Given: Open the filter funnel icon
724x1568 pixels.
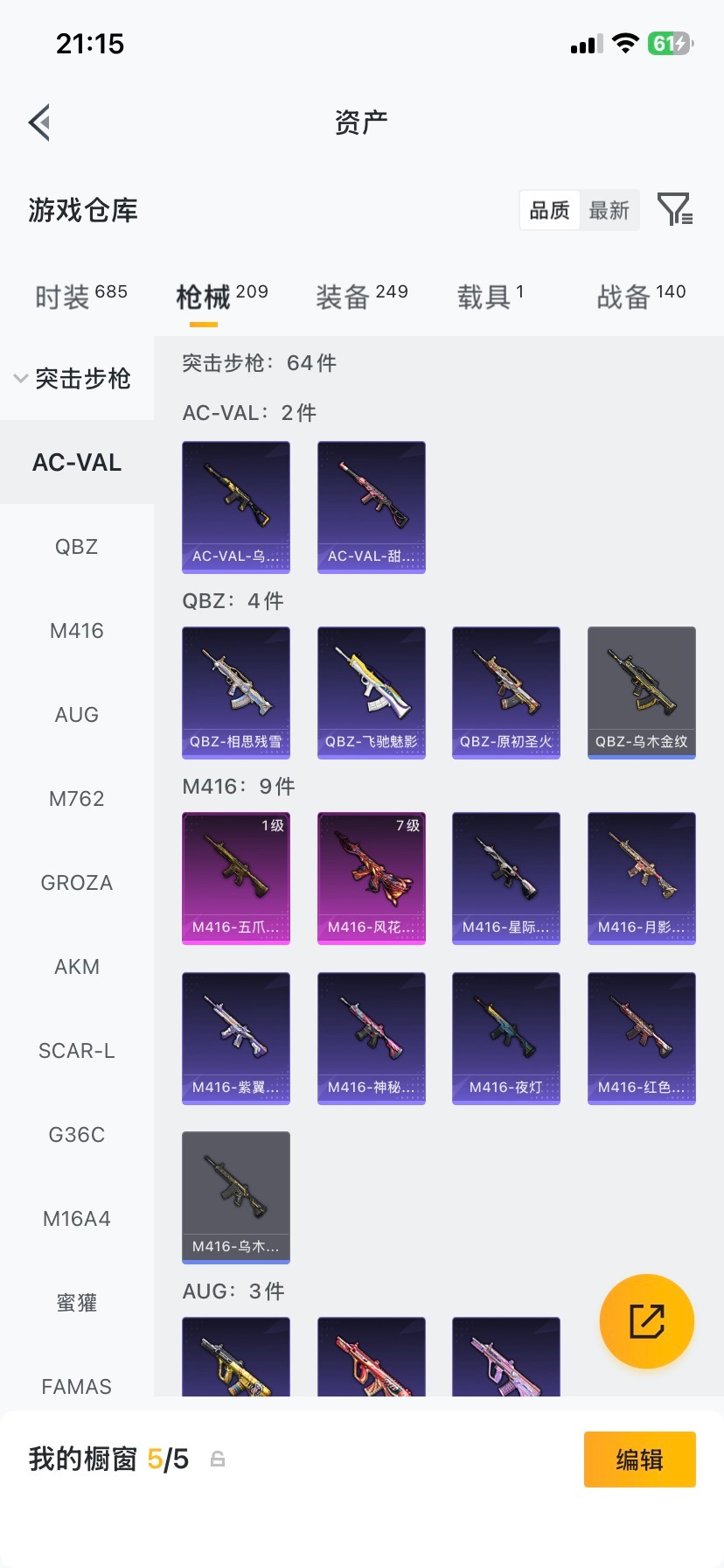Looking at the screenshot, I should click(675, 210).
